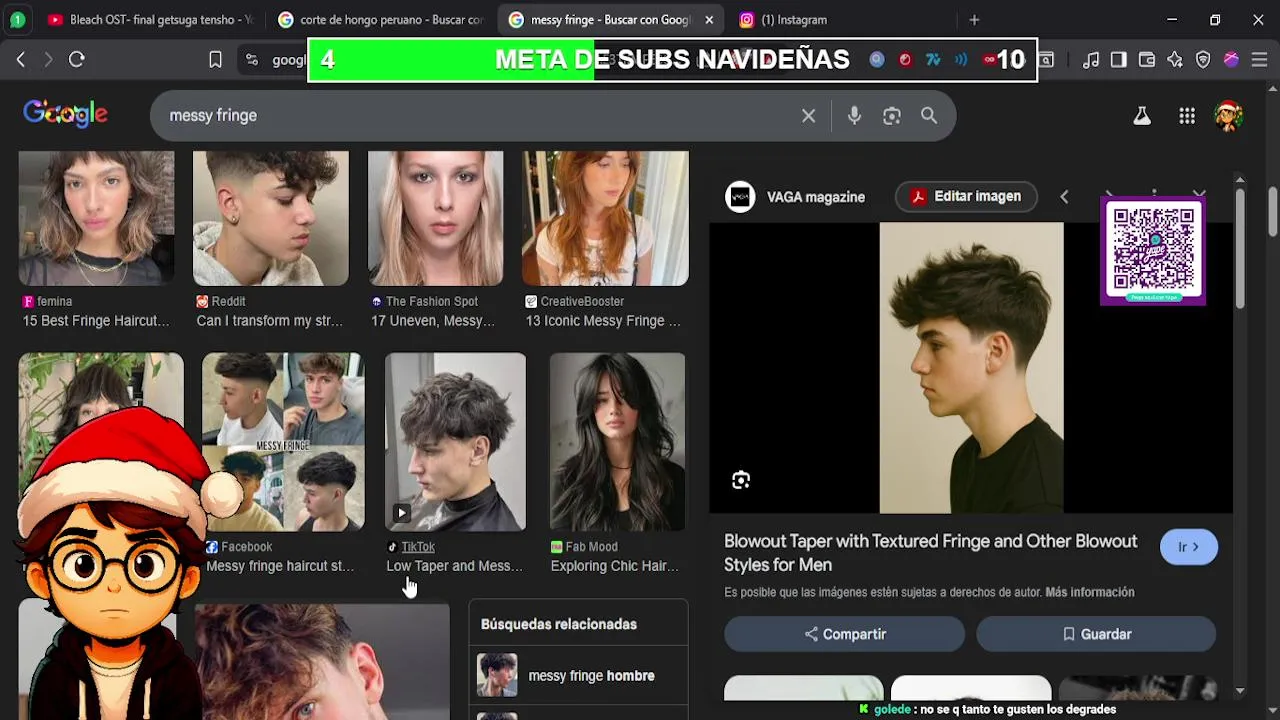Switch to the Instagram tab
The width and height of the screenshot is (1280, 720).
coord(840,19)
